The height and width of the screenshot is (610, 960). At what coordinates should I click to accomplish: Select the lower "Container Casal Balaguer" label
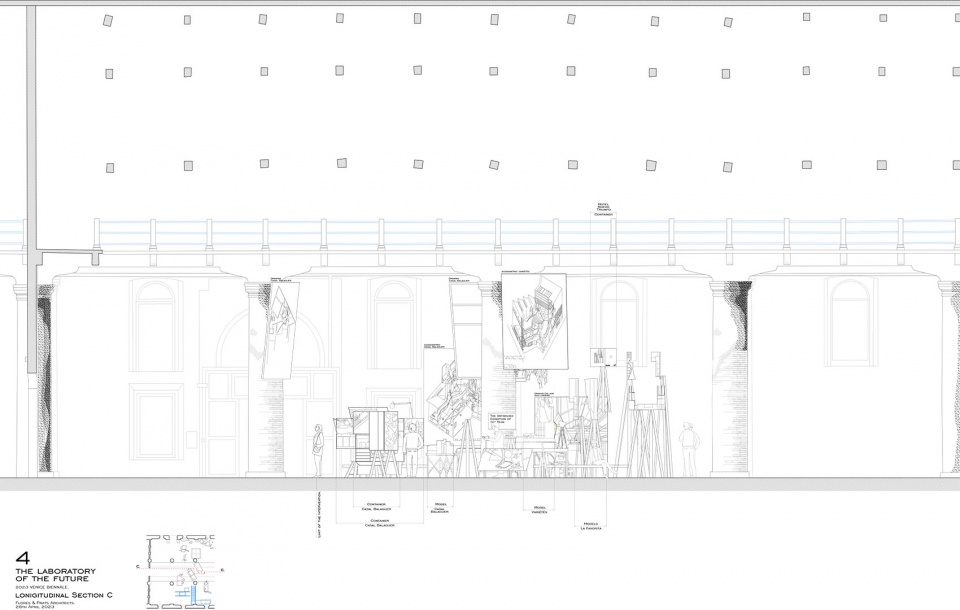(380, 523)
